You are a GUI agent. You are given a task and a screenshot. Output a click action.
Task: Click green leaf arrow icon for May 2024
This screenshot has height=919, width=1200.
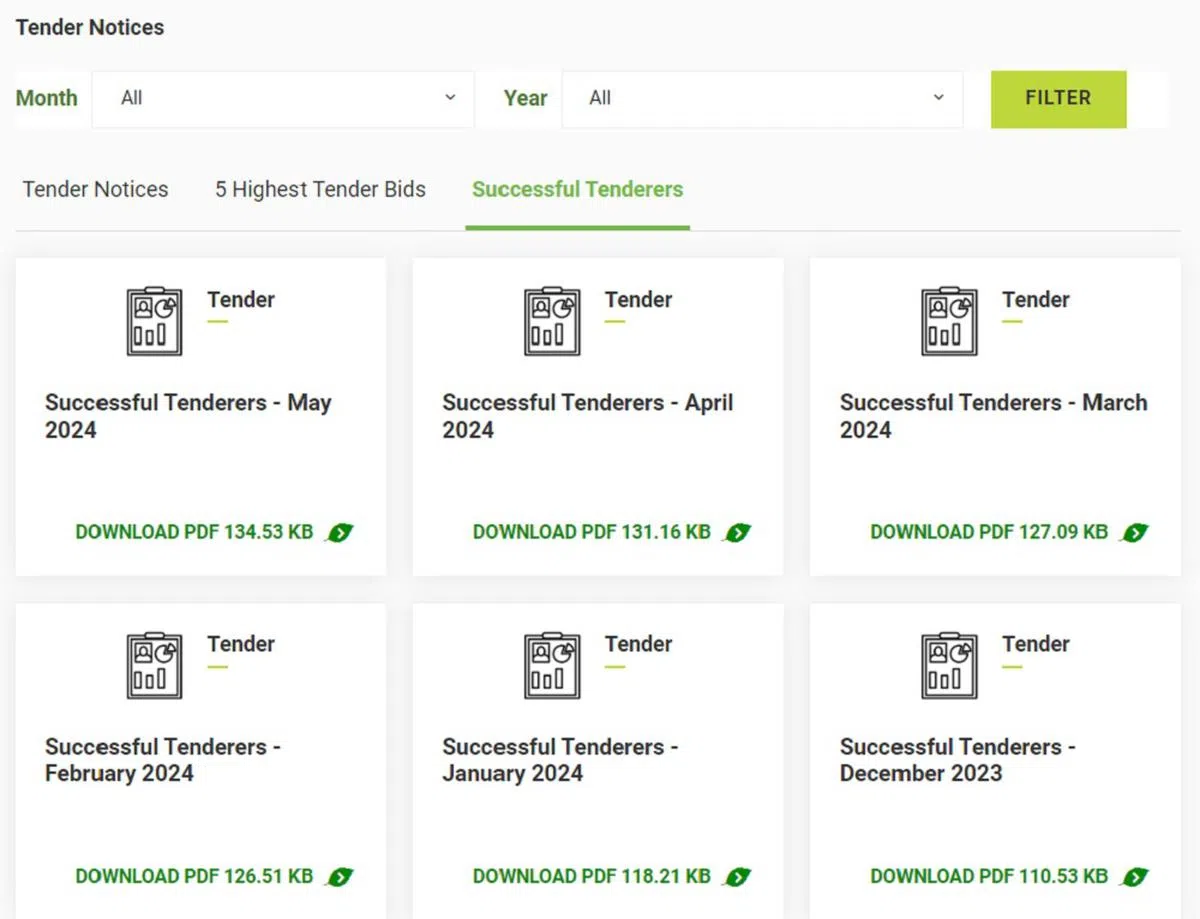[x=340, y=533]
